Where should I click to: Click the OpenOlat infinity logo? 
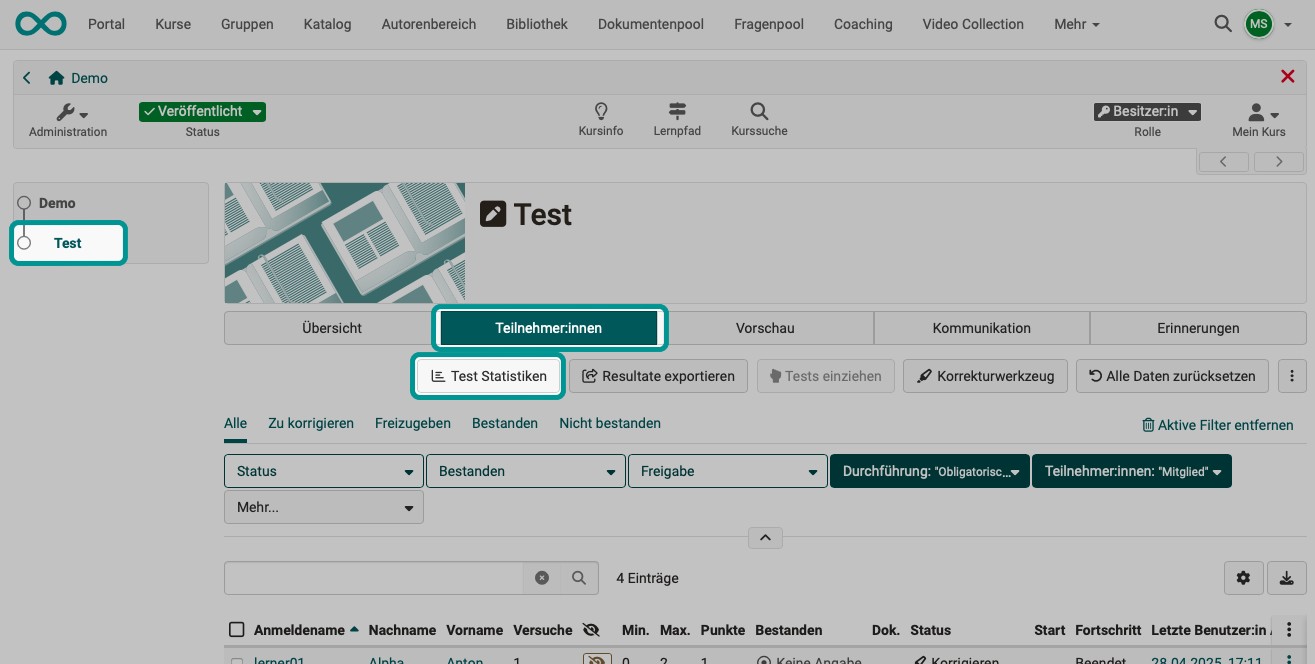pyautogui.click(x=39, y=23)
